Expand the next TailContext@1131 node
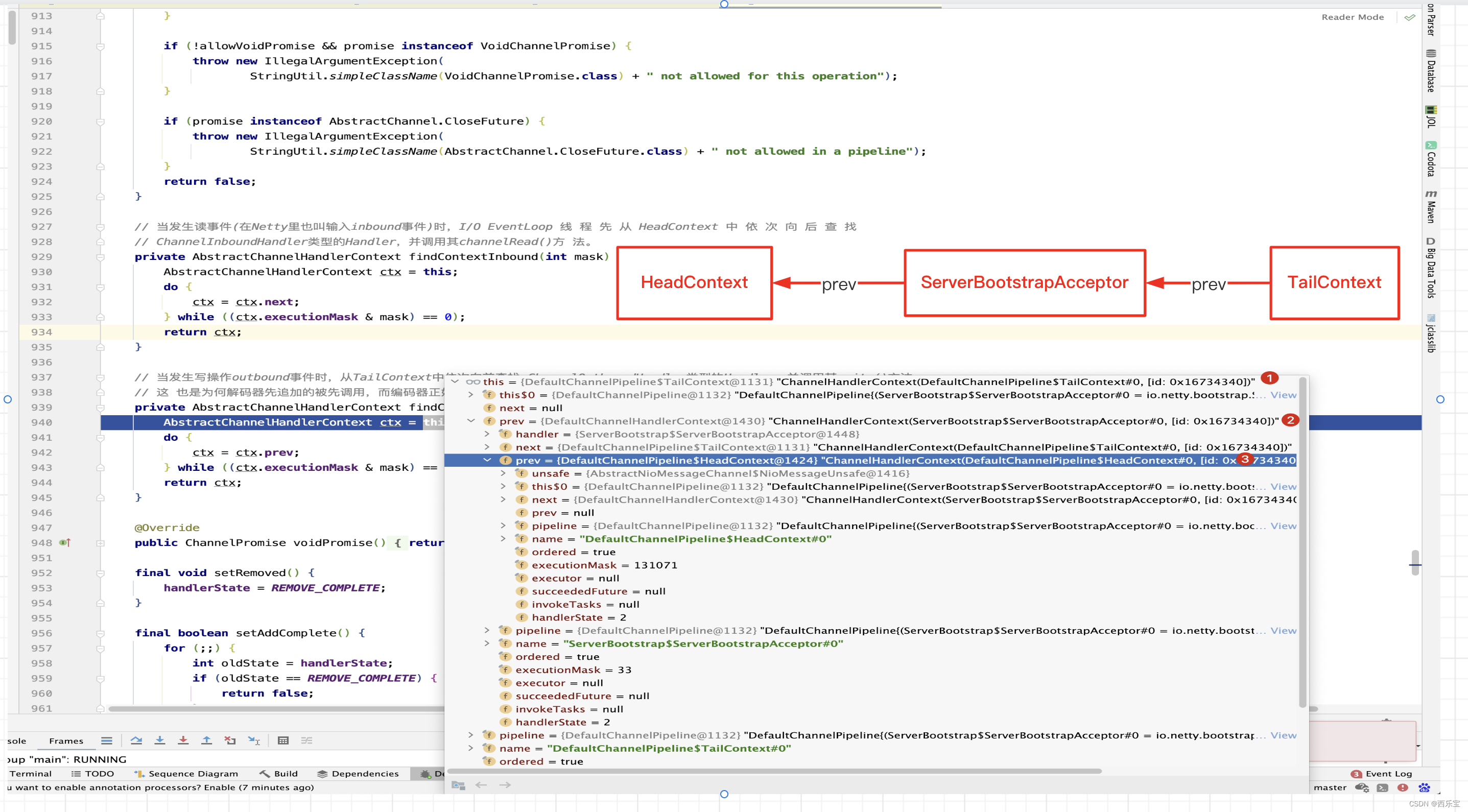 (487, 447)
